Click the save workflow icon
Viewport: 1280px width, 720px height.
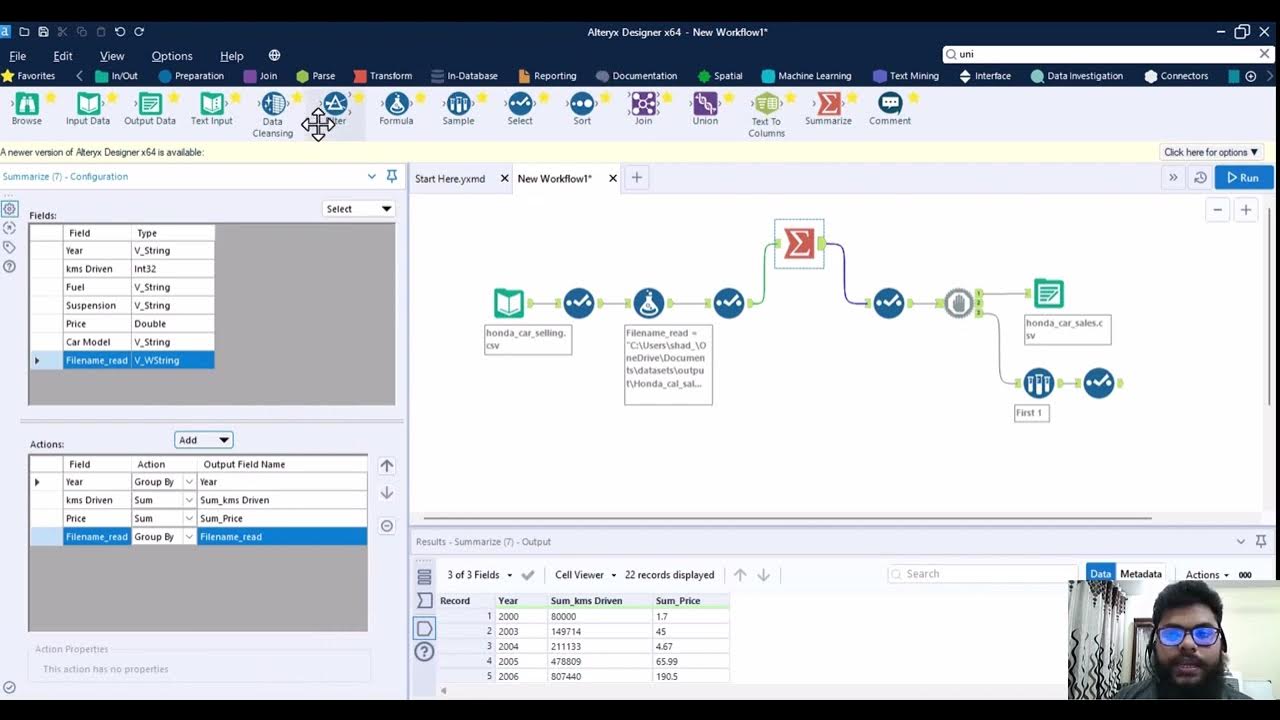[x=43, y=32]
